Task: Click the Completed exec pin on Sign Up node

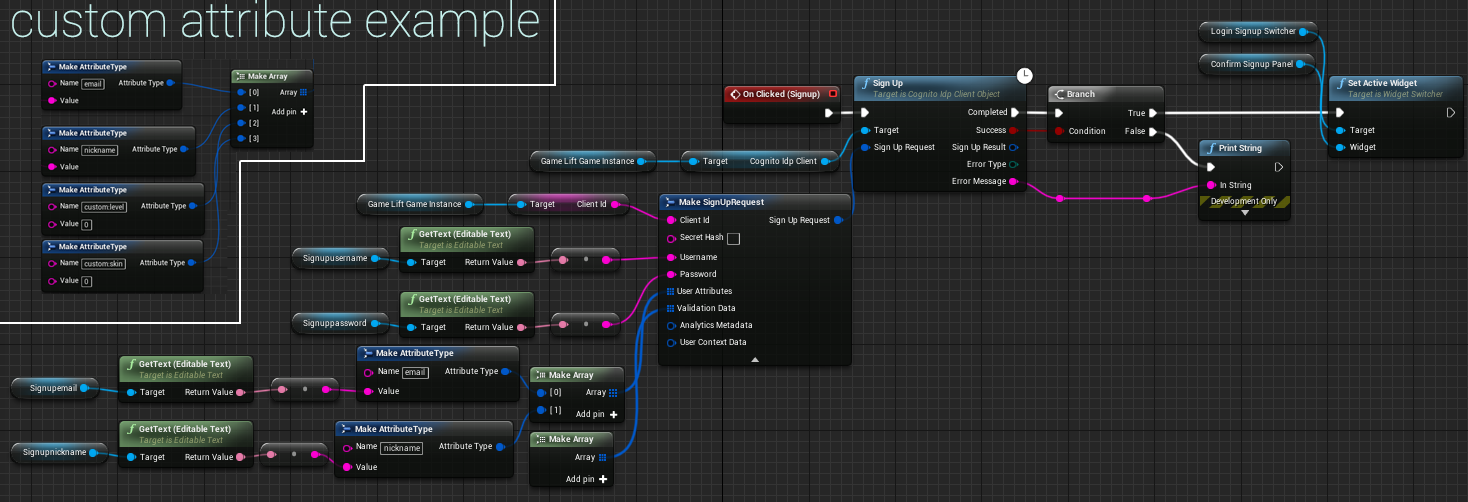Action: tap(1014, 113)
